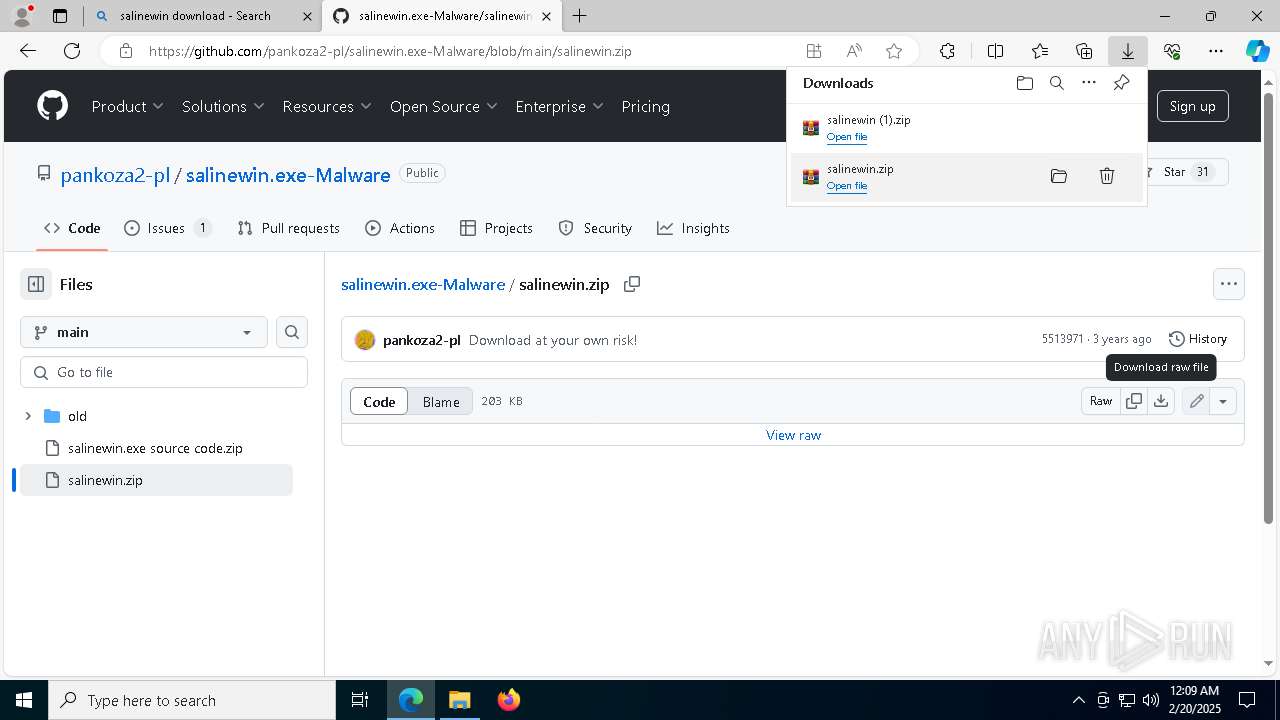
Task: Refresh the current page
Action: pyautogui.click(x=72, y=51)
